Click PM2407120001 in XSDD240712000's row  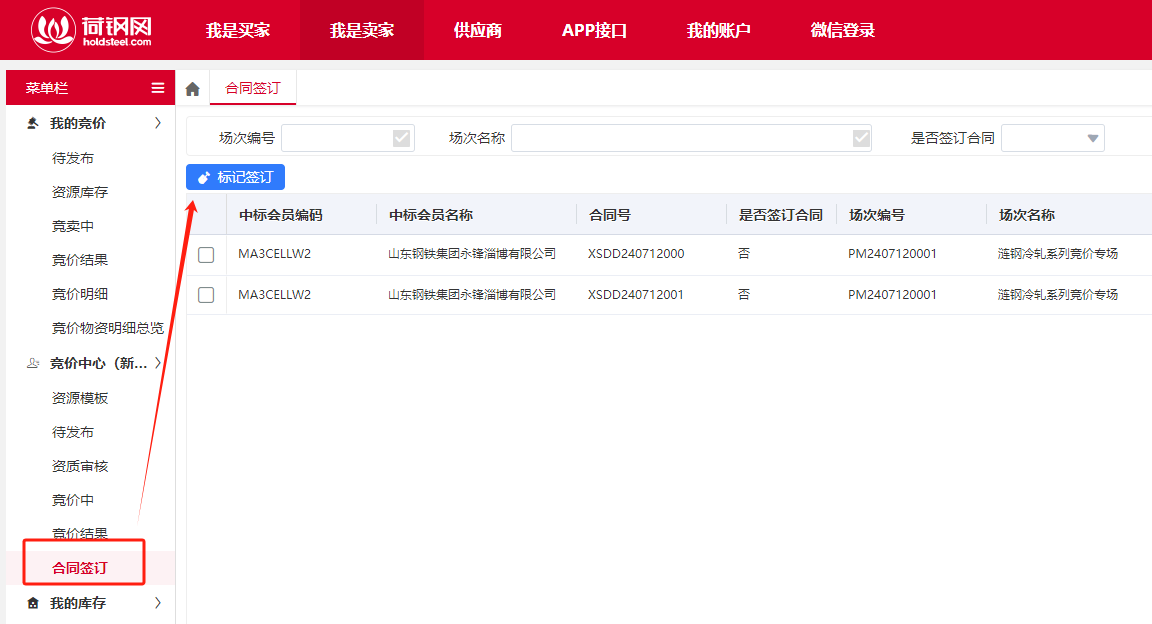(x=892, y=254)
